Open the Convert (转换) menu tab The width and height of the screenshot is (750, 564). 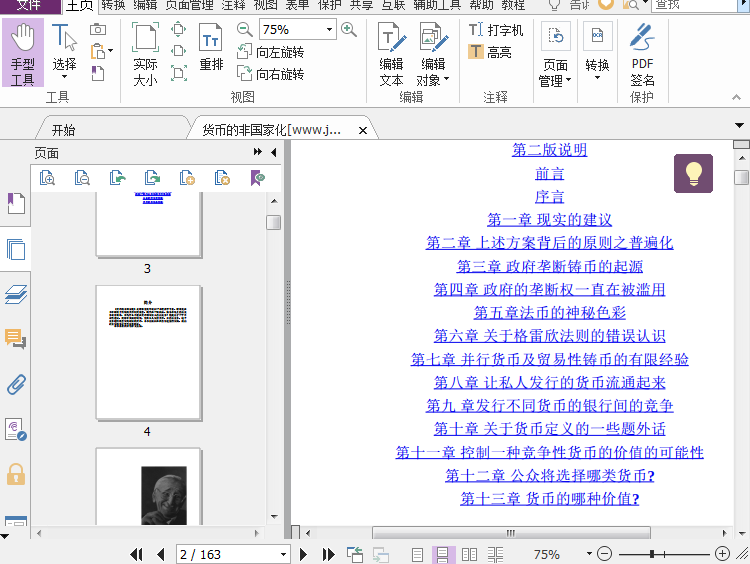[113, 5]
